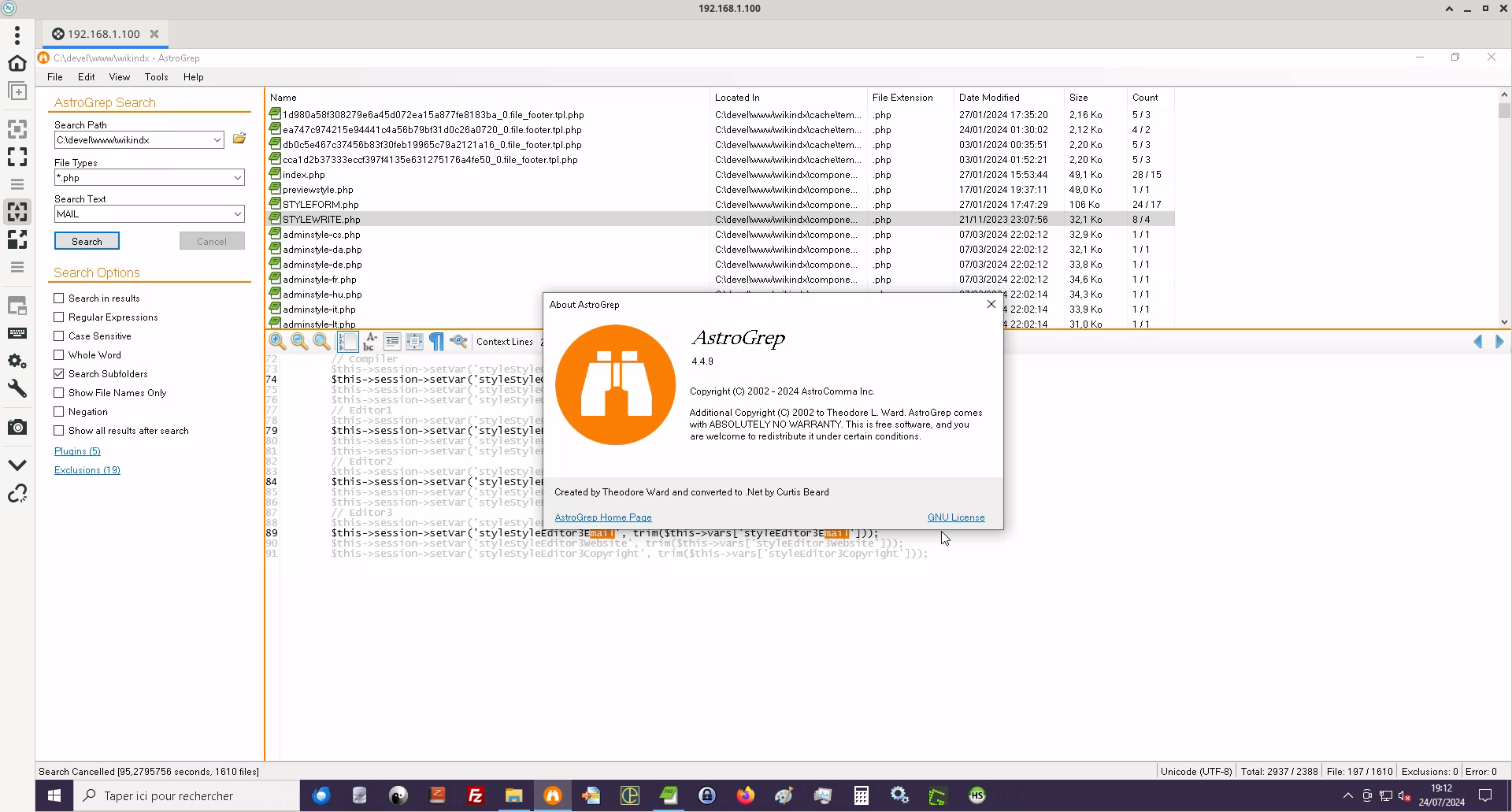Browse for search path folder icon
The width and height of the screenshot is (1512, 812).
point(239,139)
